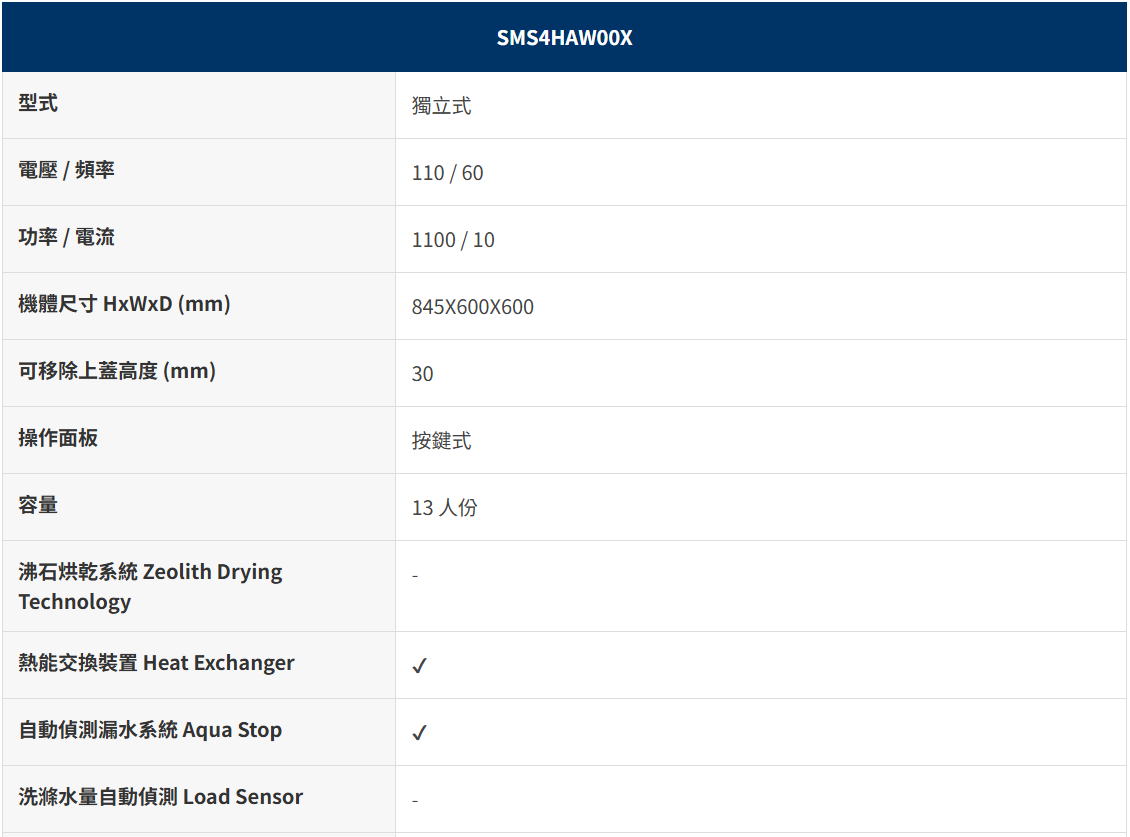The image size is (1130, 837).
Task: Click the 洗滌水量自動偵測 Load Sensor label
Action: 160,797
